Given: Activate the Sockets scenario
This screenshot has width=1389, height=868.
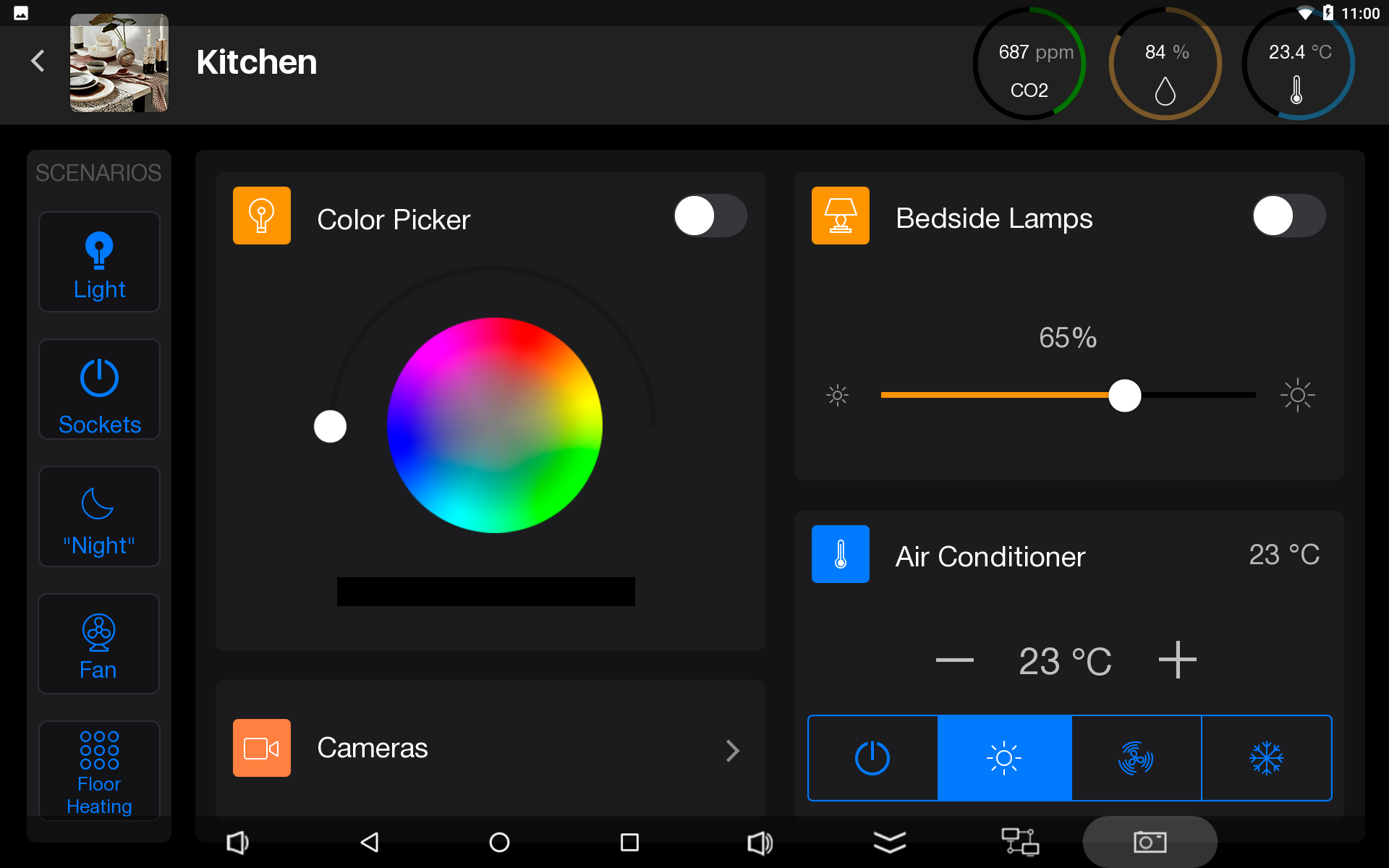Looking at the screenshot, I should (99, 389).
